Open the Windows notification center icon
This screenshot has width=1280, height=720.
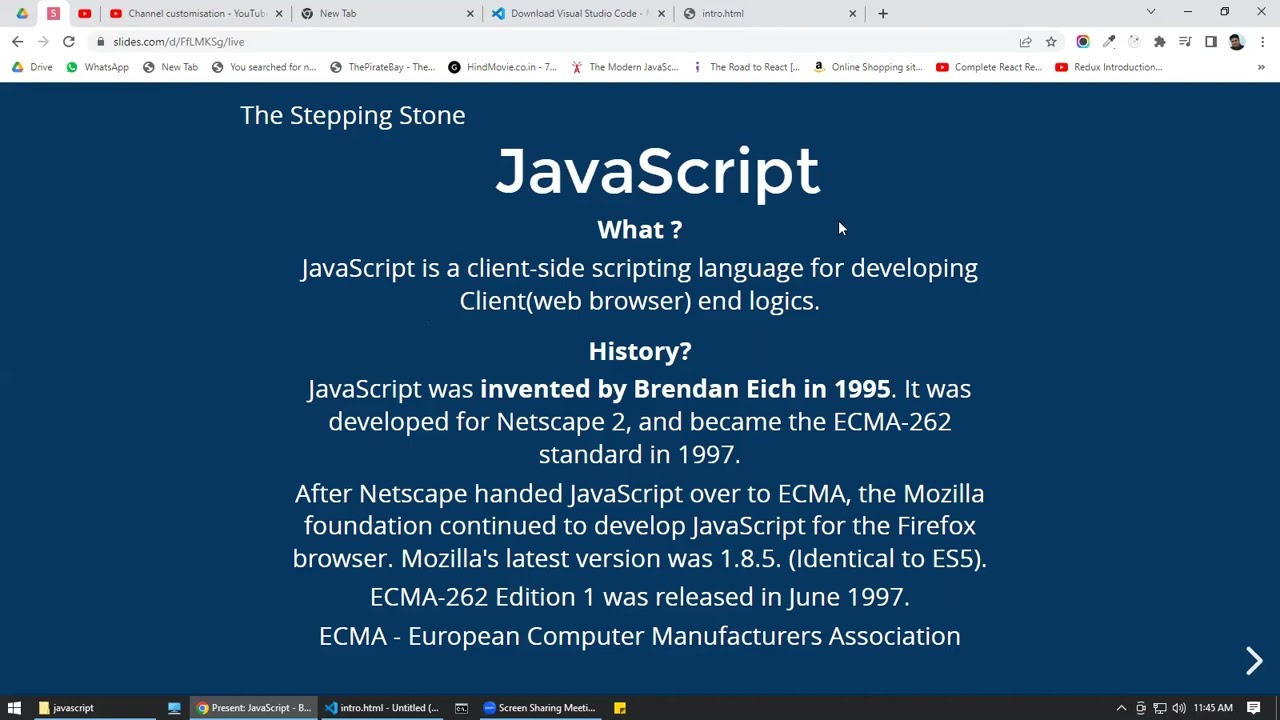point(1253,708)
